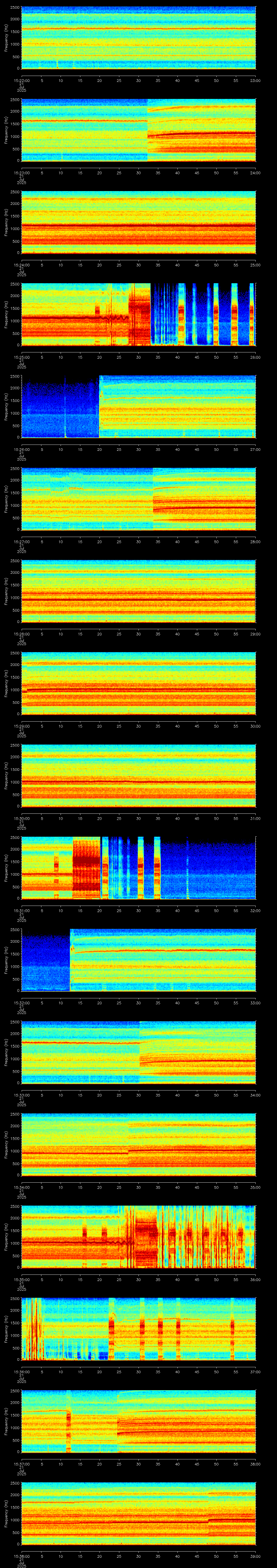Click the 15:25:00 start time label

pos(21,357)
